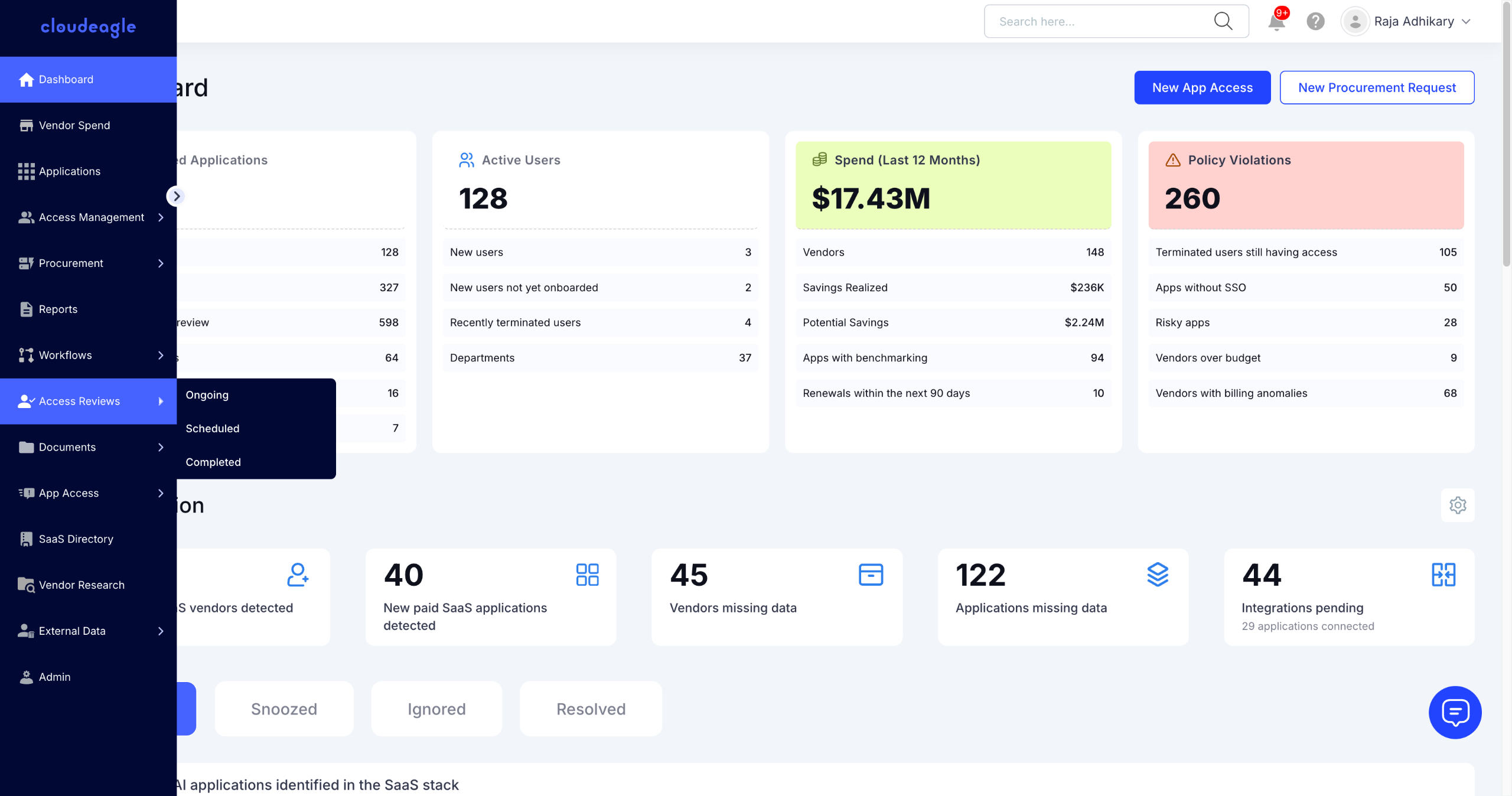
Task: Select Ongoing in Access Reviews submenu
Action: [x=207, y=395]
